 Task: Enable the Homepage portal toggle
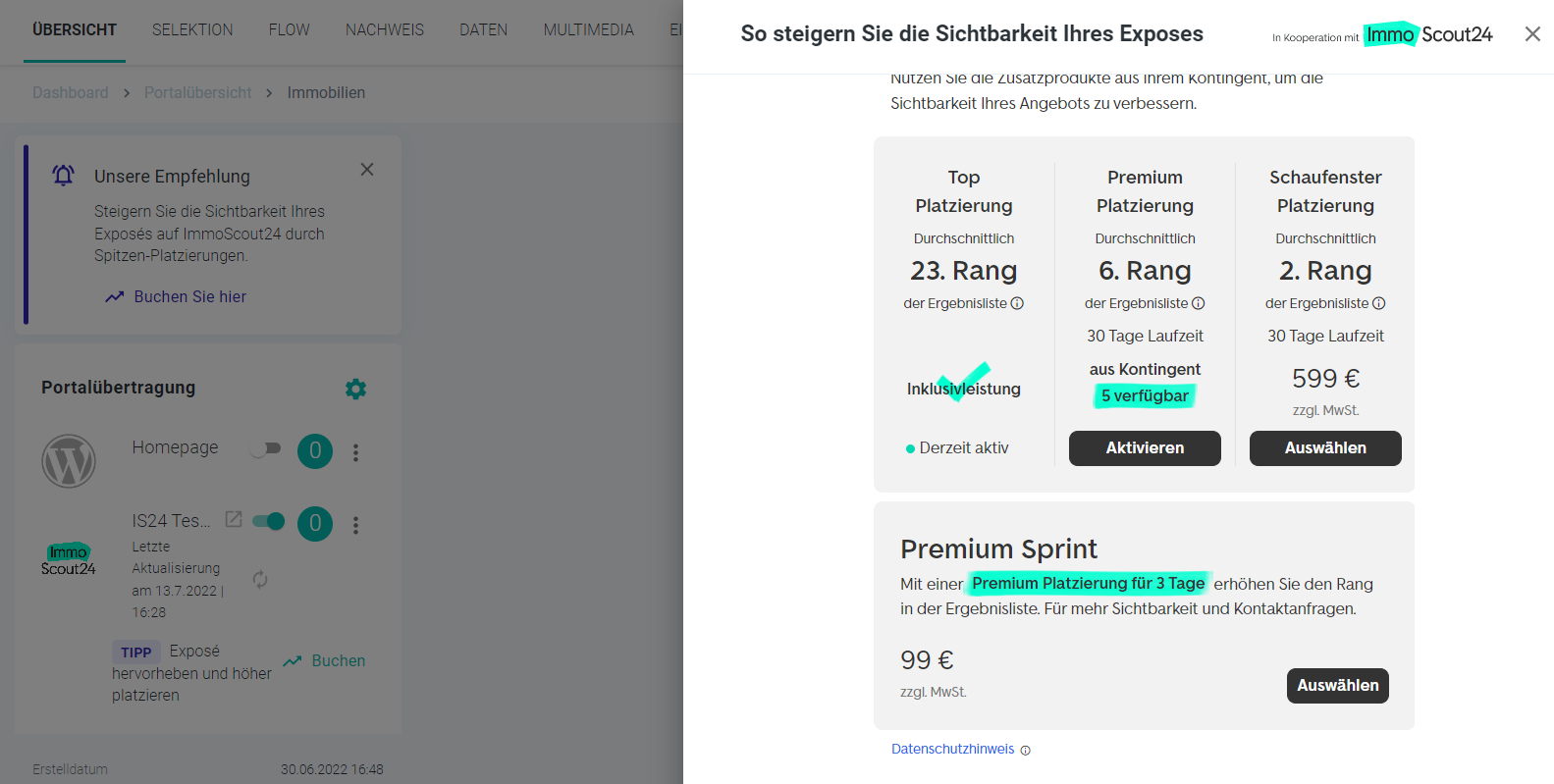(x=266, y=448)
